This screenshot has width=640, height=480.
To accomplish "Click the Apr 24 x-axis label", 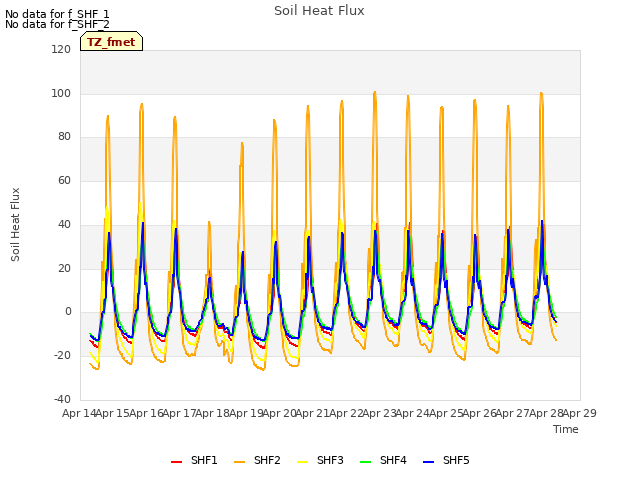I will coord(413,413).
